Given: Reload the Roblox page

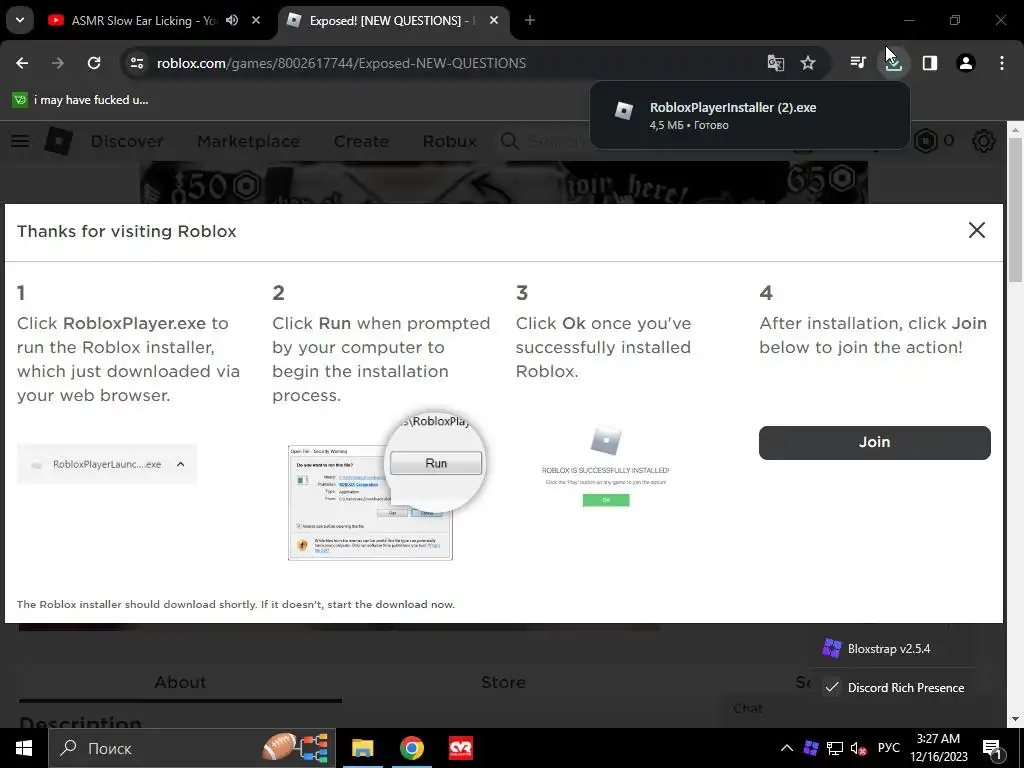Looking at the screenshot, I should [94, 63].
